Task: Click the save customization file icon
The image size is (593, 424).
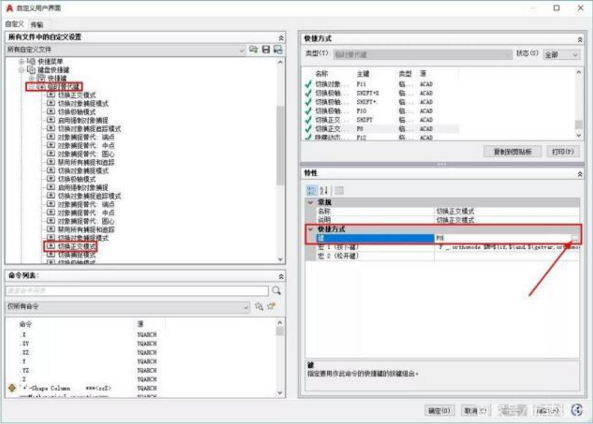Action: pyautogui.click(x=266, y=50)
